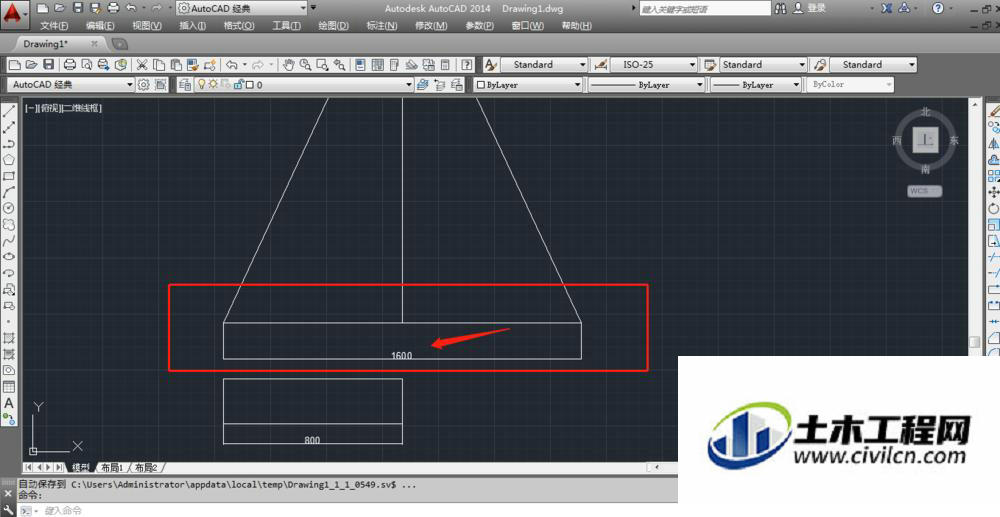Click the new drawing tab button
1000x517 pixels.
[119, 44]
